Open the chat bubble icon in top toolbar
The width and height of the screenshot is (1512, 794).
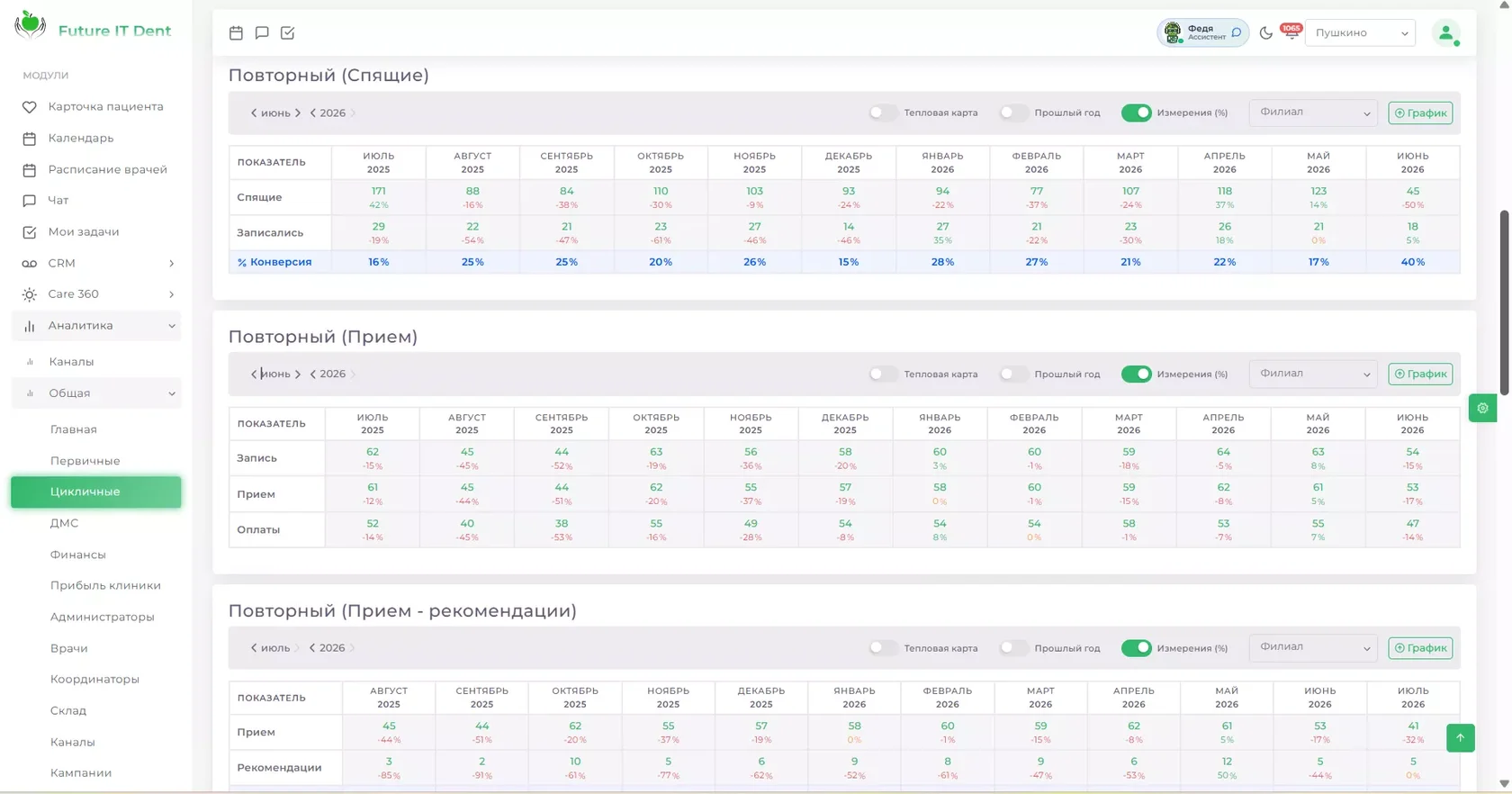coord(262,32)
